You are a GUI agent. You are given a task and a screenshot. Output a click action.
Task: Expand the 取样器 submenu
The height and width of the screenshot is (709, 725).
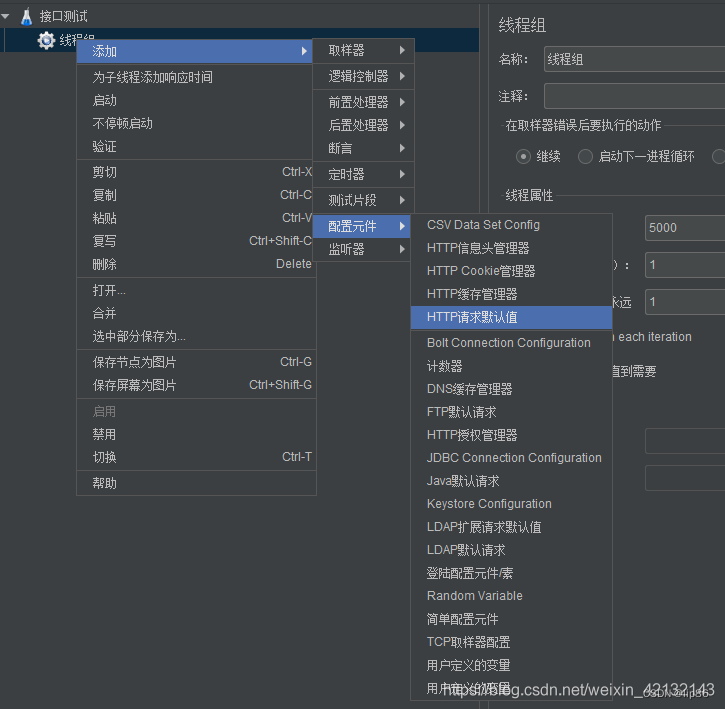click(363, 50)
